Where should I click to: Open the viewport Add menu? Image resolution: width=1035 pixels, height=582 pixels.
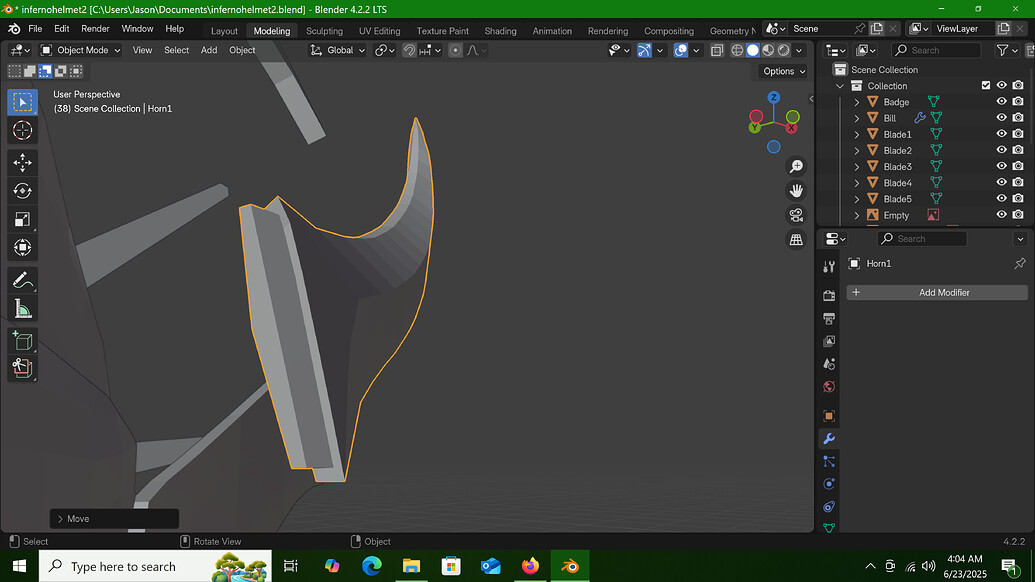[x=209, y=50]
